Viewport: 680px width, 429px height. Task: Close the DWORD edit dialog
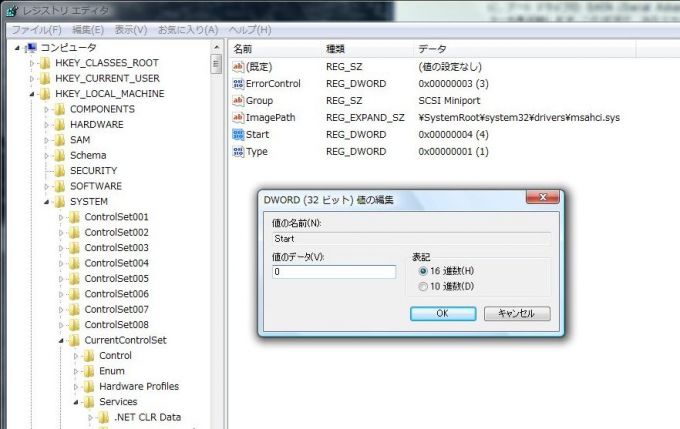click(x=543, y=197)
